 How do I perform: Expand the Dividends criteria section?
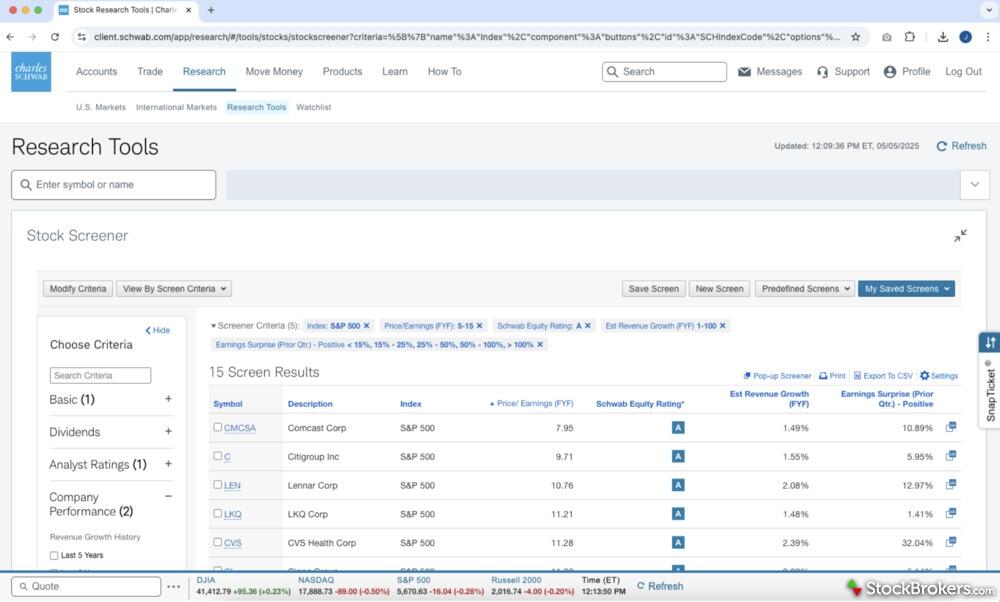coord(168,432)
